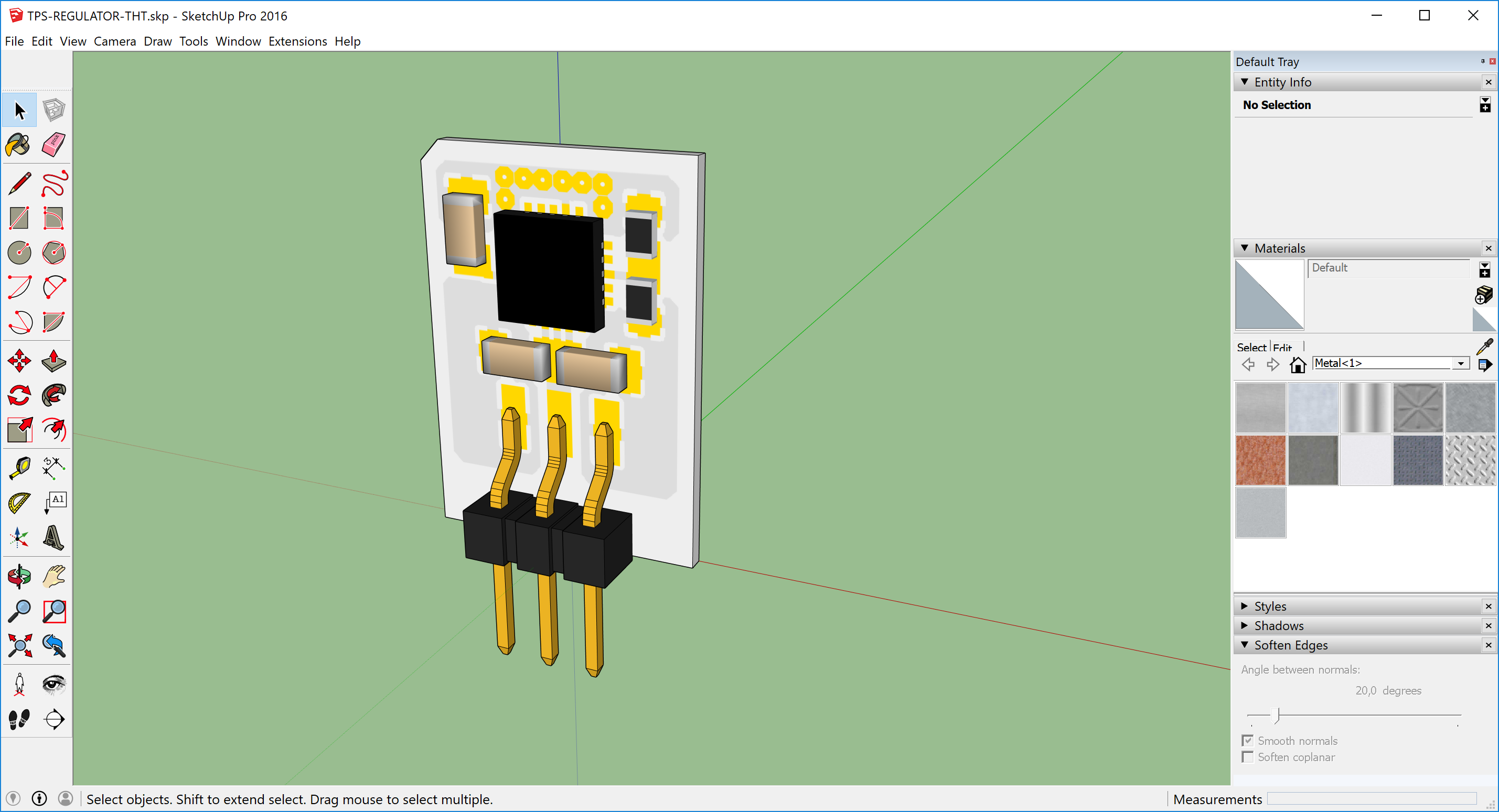The image size is (1499, 812).
Task: Select the Rotated Rectangle tool
Action: pos(53,218)
